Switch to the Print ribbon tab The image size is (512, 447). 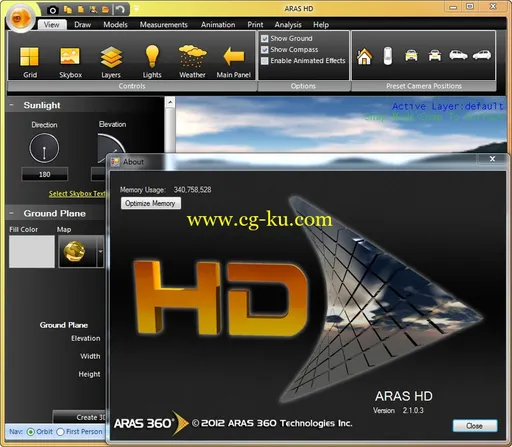[255, 25]
